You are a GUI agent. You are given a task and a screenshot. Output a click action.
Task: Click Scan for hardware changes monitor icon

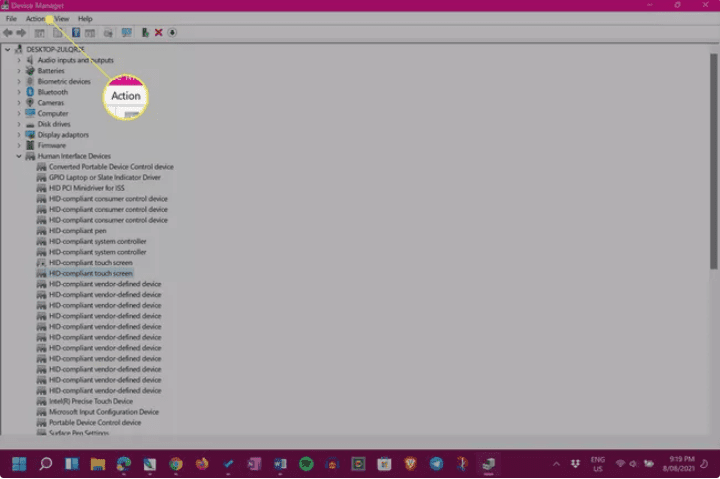[126, 33]
